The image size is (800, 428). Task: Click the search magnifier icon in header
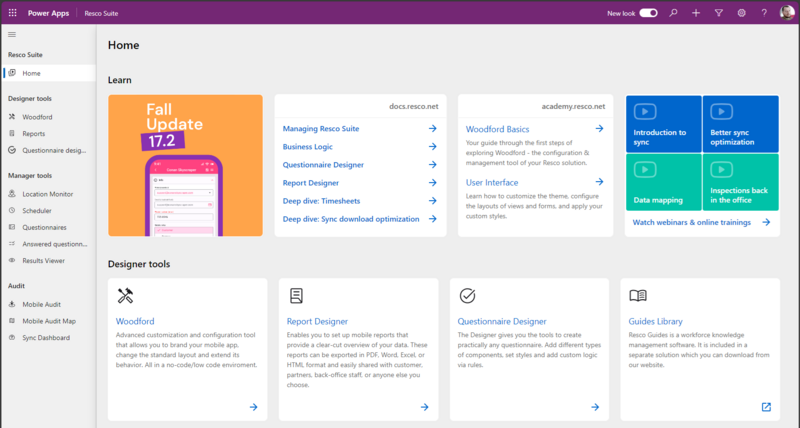click(x=673, y=13)
